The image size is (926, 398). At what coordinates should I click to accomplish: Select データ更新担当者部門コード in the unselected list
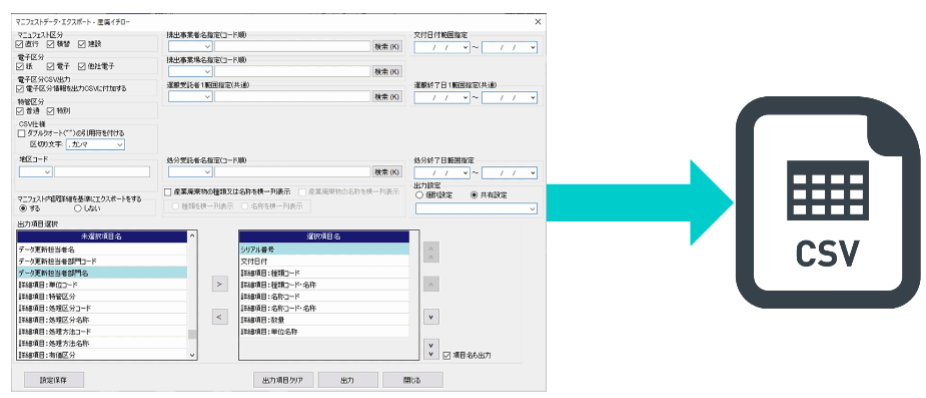102,261
